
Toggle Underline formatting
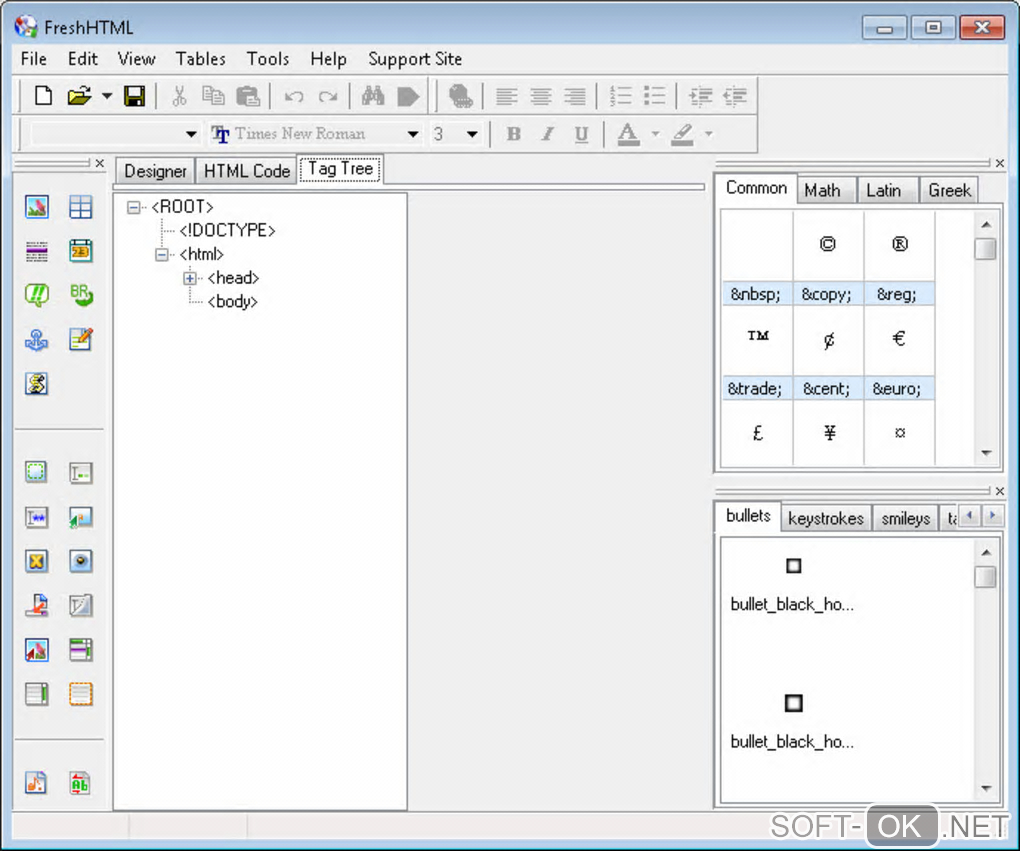click(581, 134)
